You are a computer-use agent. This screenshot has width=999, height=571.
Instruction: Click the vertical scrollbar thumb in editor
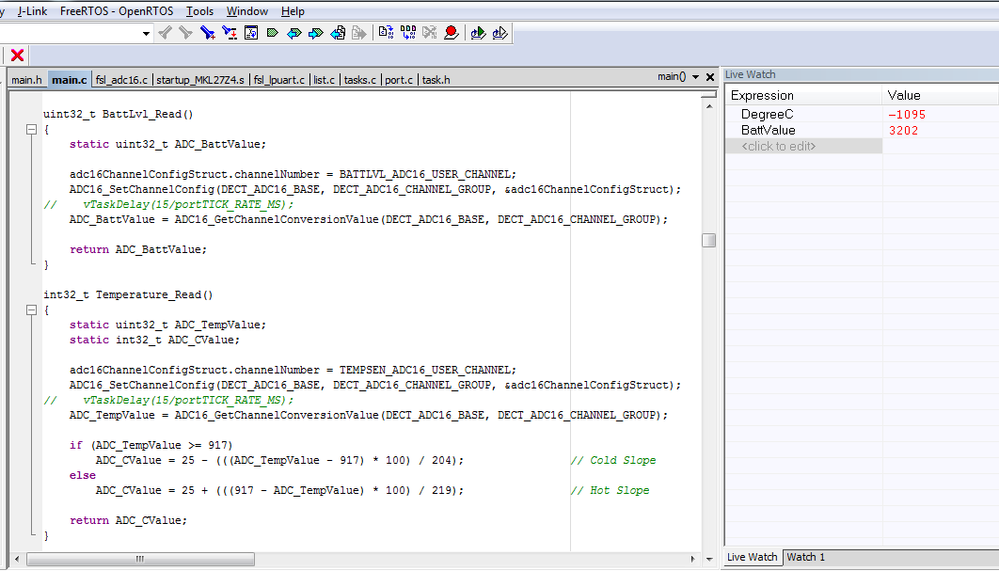tap(708, 240)
